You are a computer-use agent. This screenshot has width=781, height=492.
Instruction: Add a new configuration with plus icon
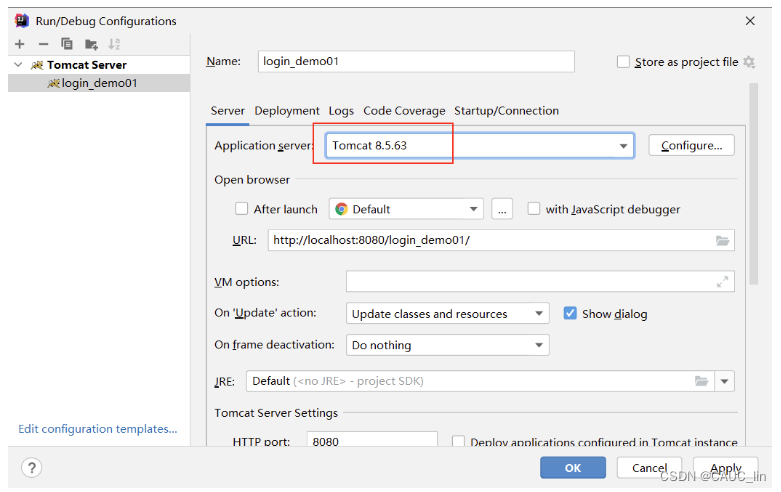(19, 44)
